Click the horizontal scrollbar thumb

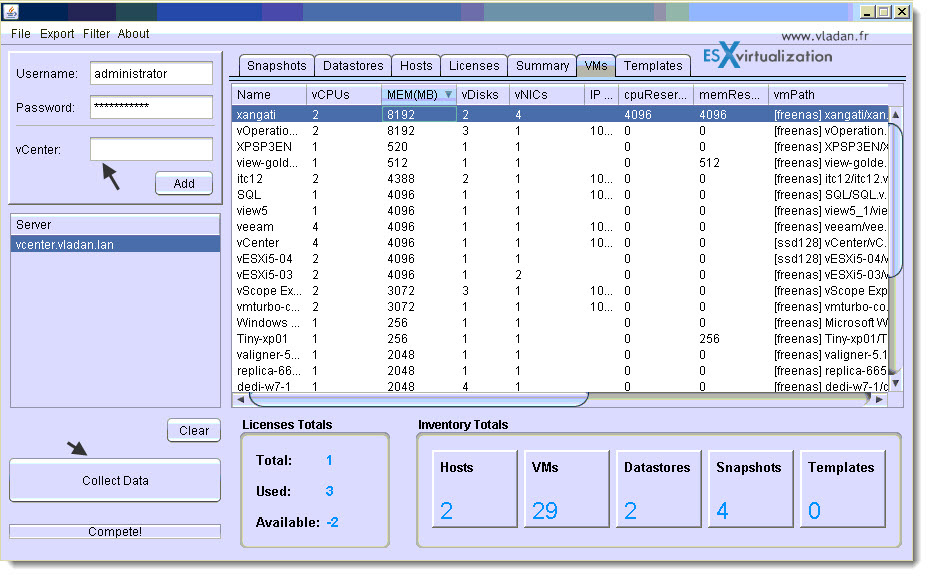tap(418, 400)
